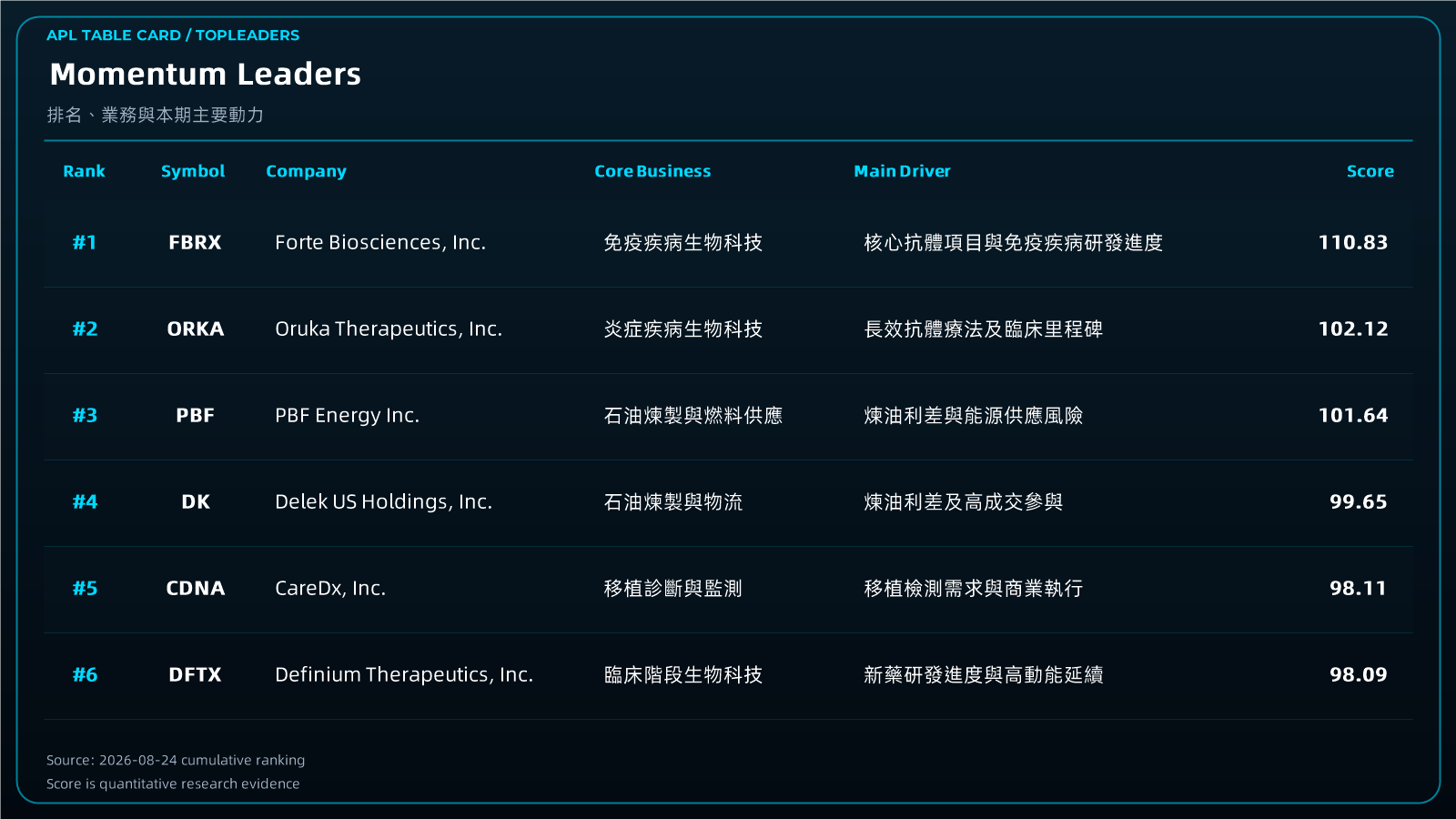This screenshot has width=1456, height=819.
Task: Select rank #6 cell
Action: pos(85,674)
